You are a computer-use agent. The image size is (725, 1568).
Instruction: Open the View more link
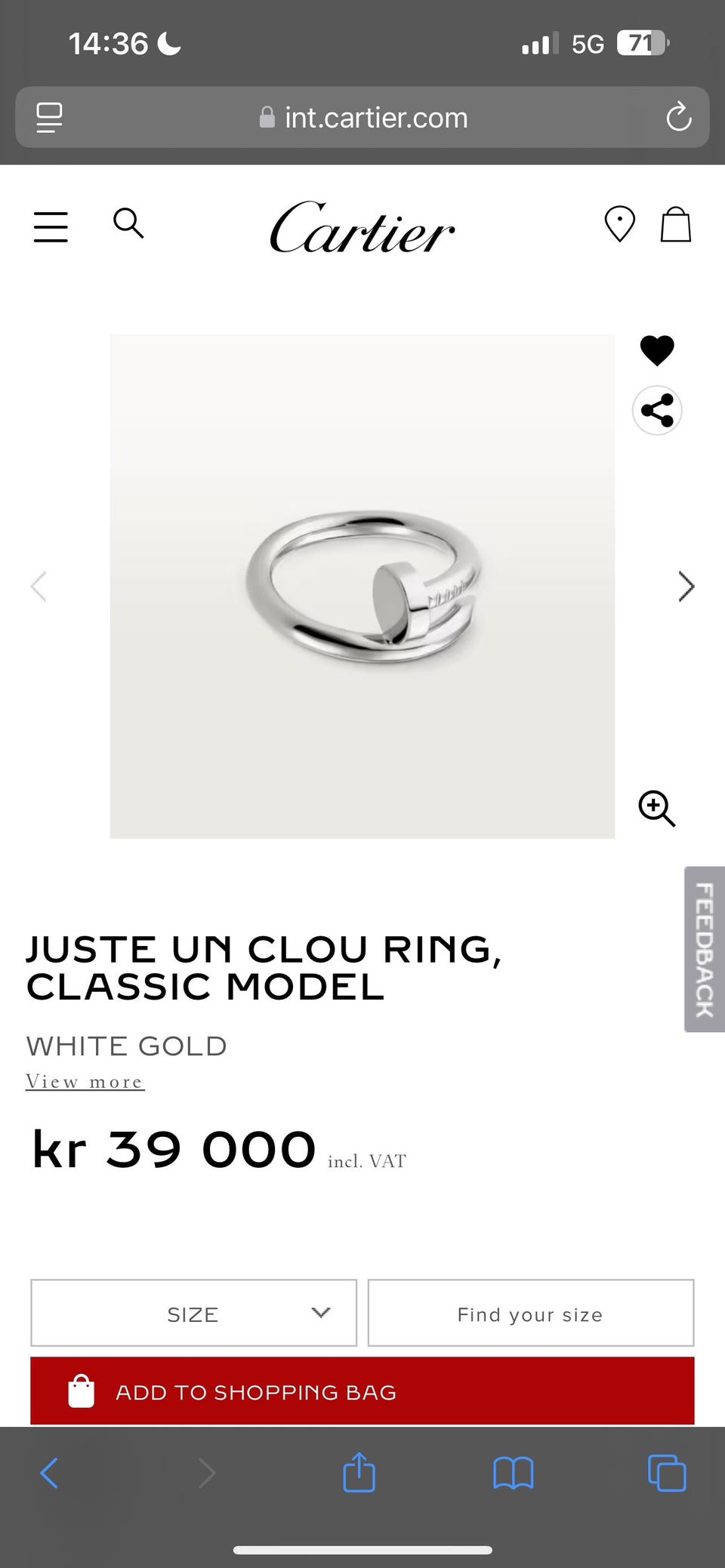85,1082
